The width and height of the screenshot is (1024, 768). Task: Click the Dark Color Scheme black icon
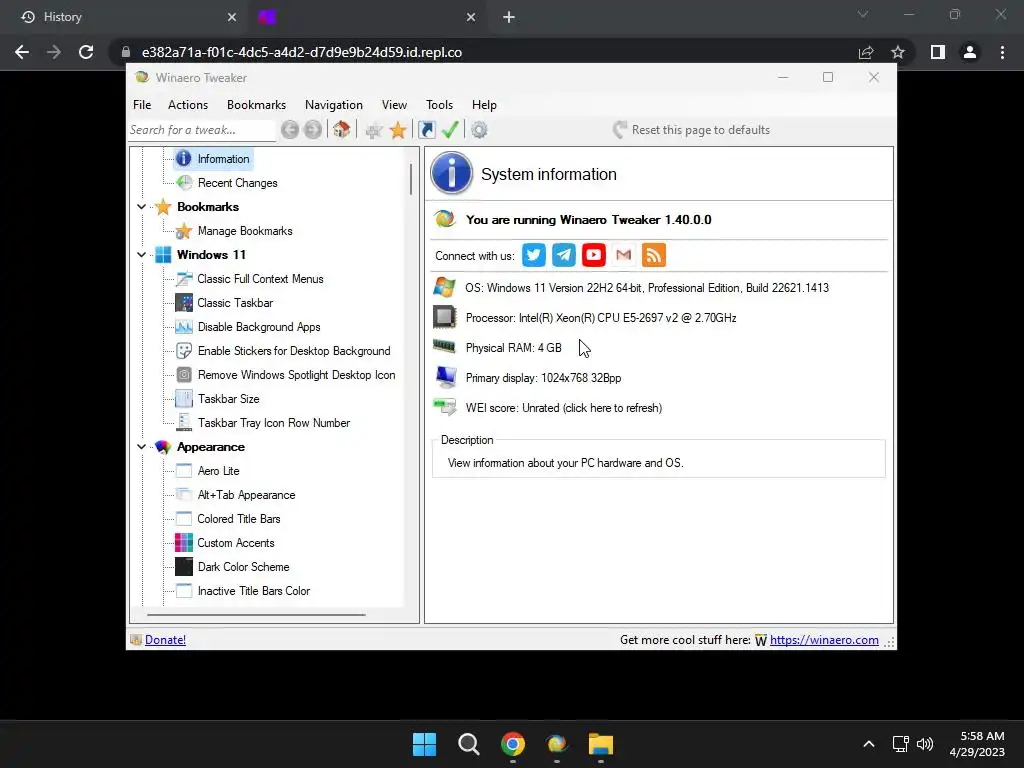184,567
